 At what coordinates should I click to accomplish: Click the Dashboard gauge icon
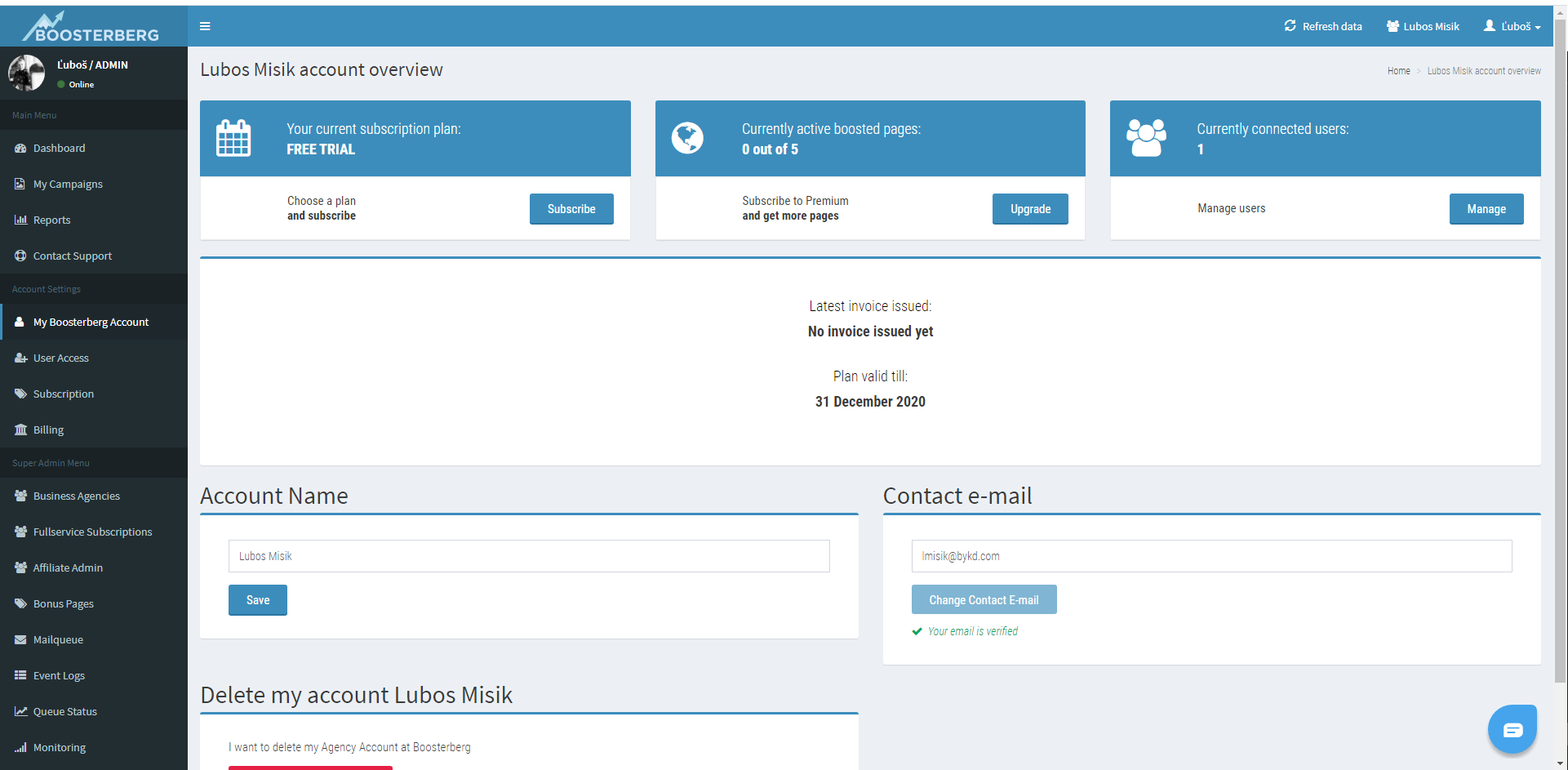click(x=20, y=148)
